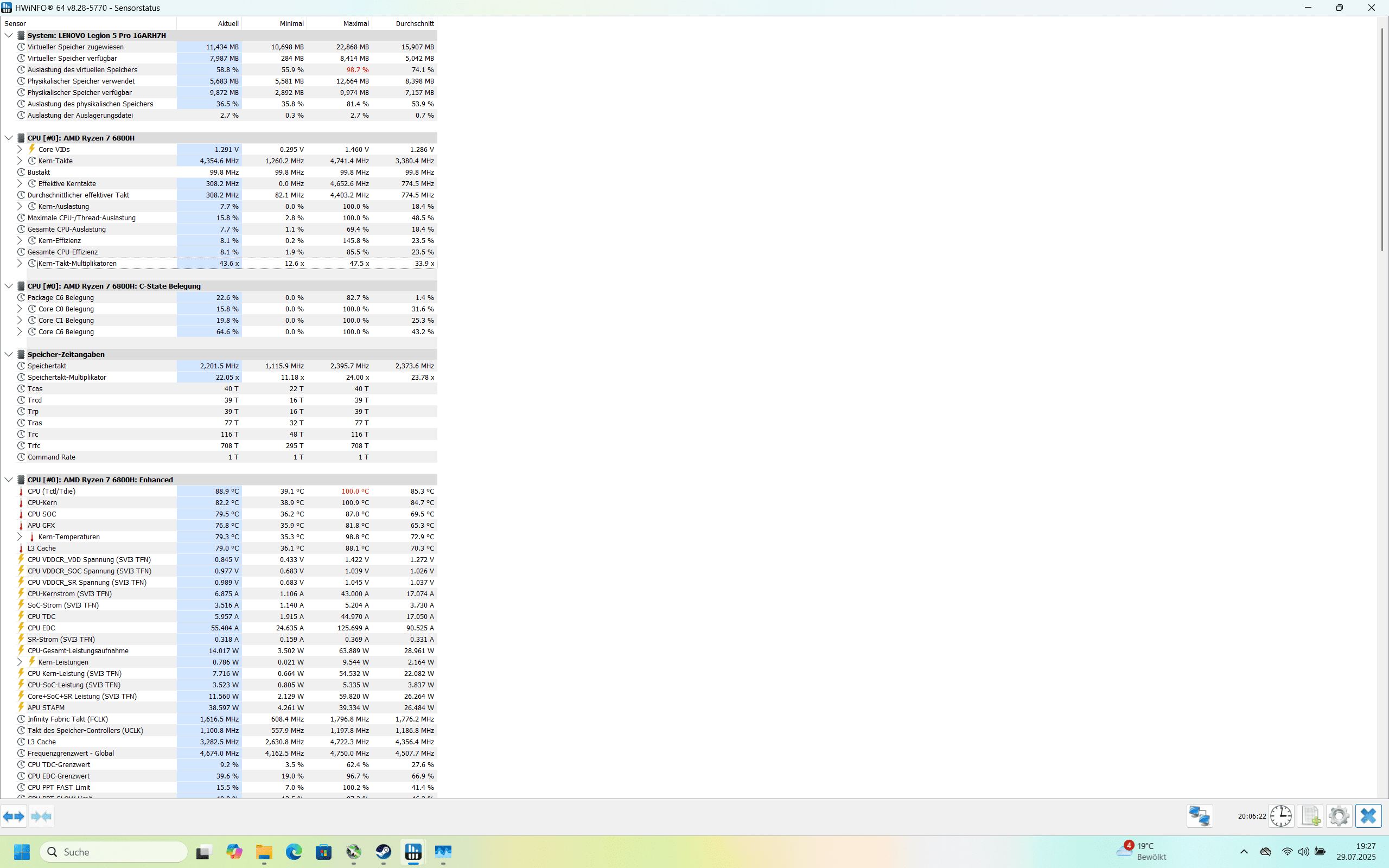Expand the Core VIDs entry
Image resolution: width=1389 pixels, height=868 pixels.
(x=20, y=149)
